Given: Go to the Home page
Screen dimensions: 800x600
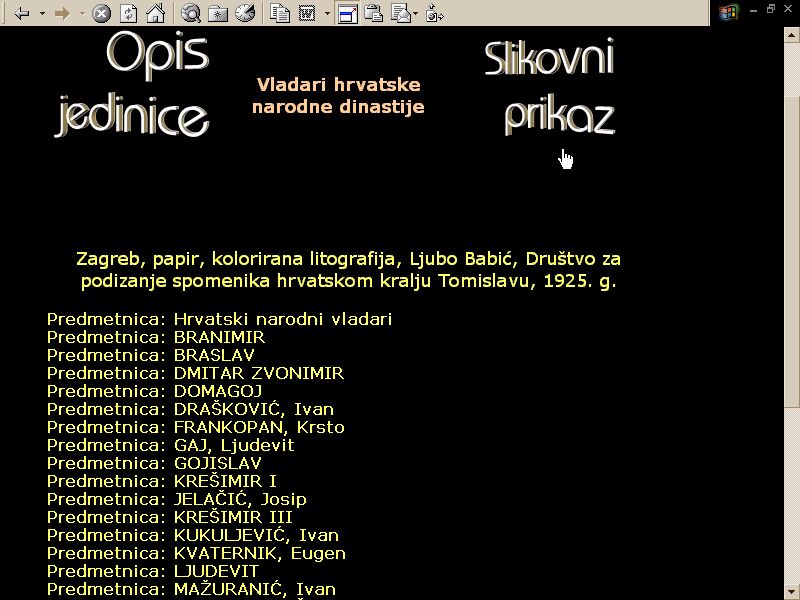Looking at the screenshot, I should (x=155, y=14).
